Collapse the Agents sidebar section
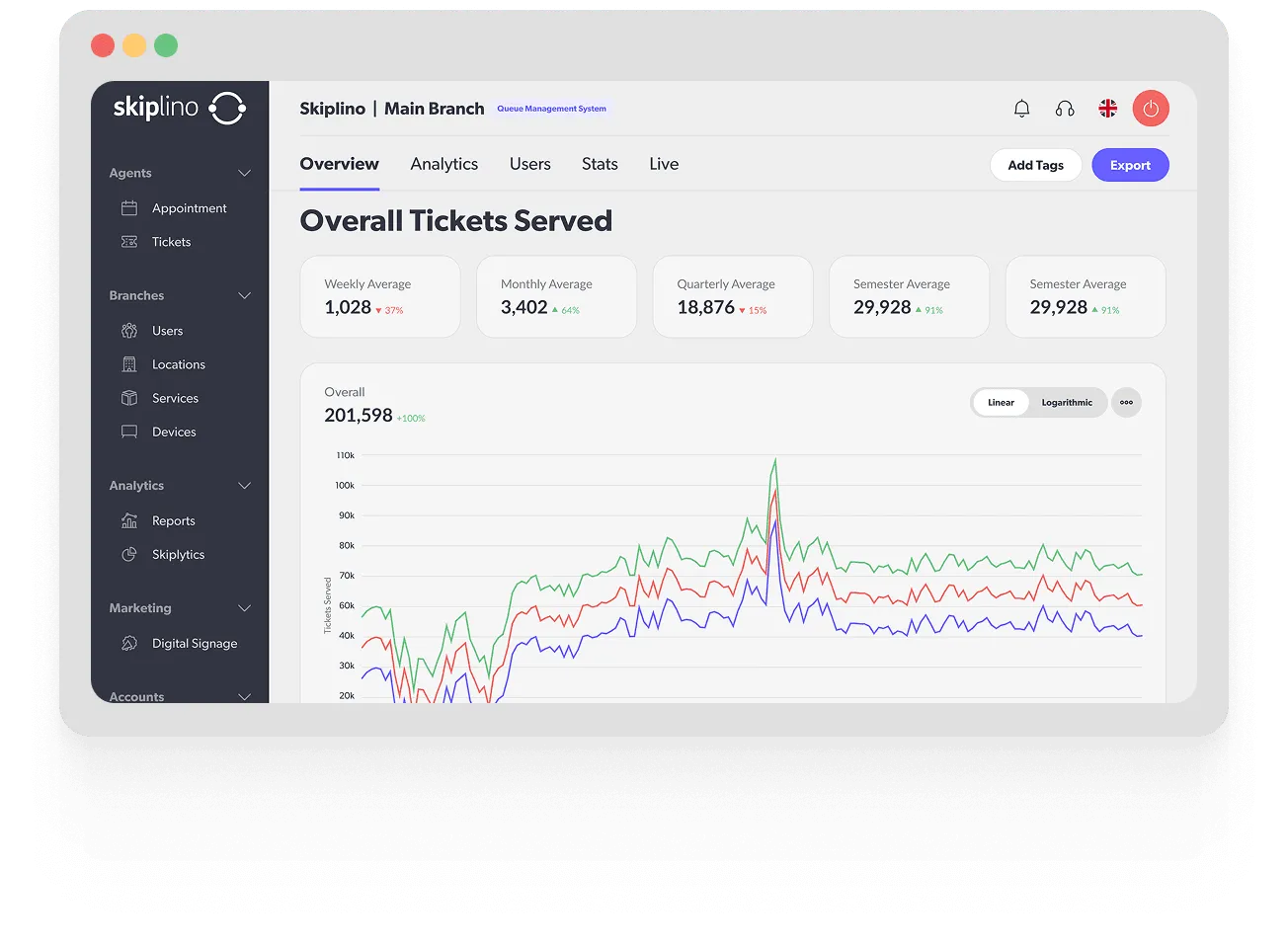This screenshot has width=1288, height=946. click(245, 173)
